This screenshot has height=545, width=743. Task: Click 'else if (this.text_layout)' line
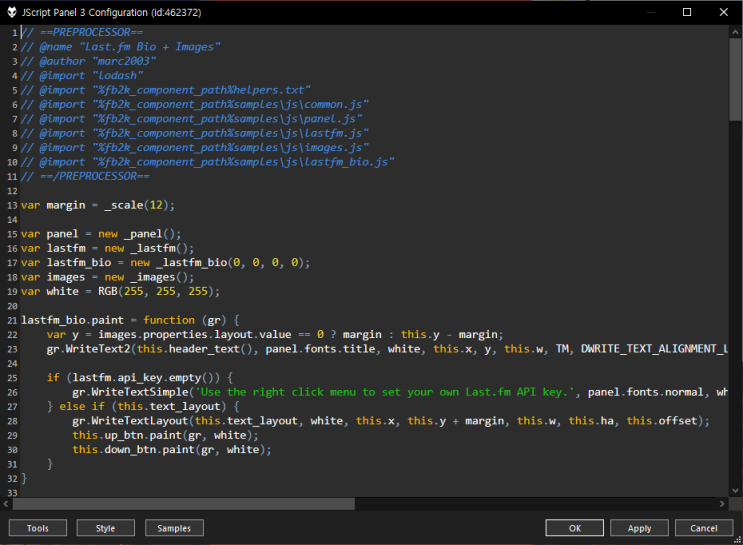coord(143,407)
